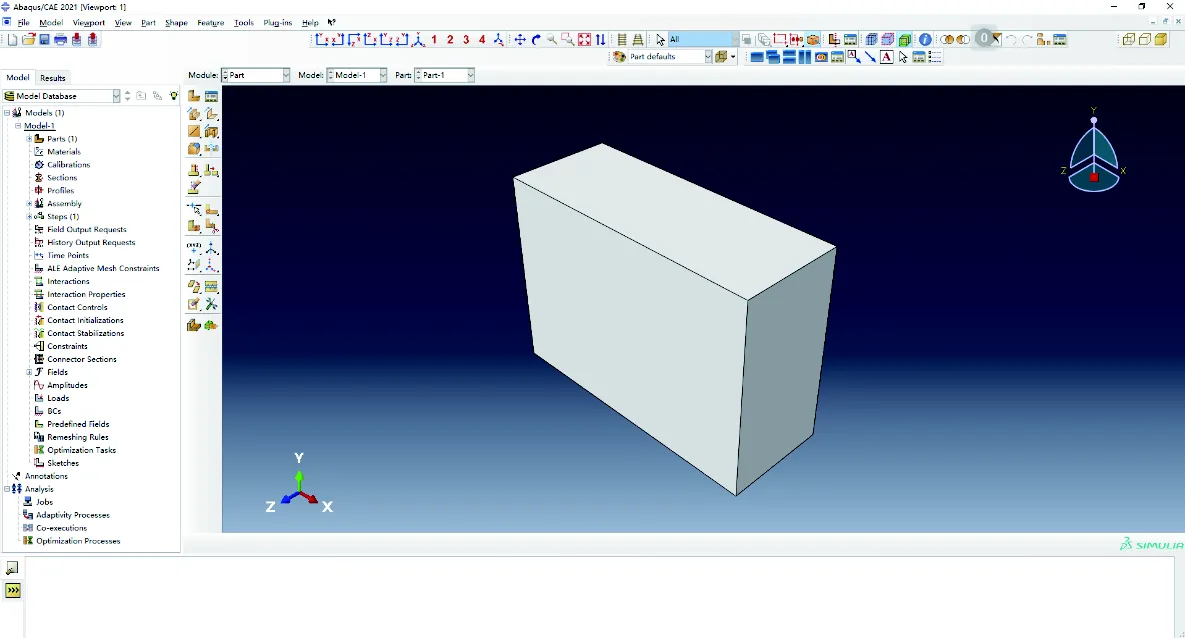Open the Plug-ins menu
Image resolution: width=1185 pixels, height=638 pixels.
[x=277, y=23]
